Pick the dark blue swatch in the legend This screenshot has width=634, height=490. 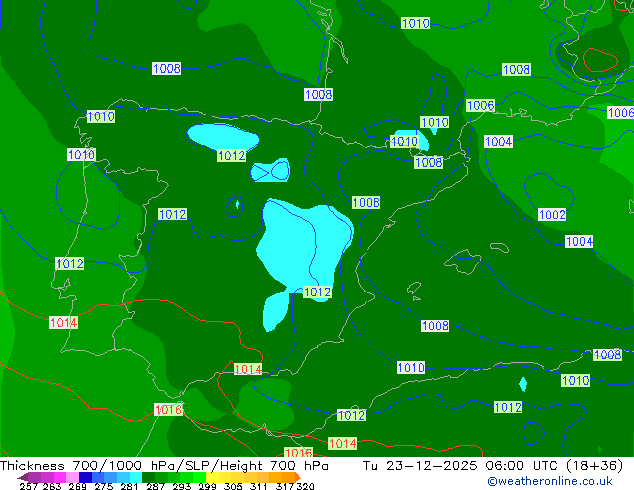pos(85,477)
